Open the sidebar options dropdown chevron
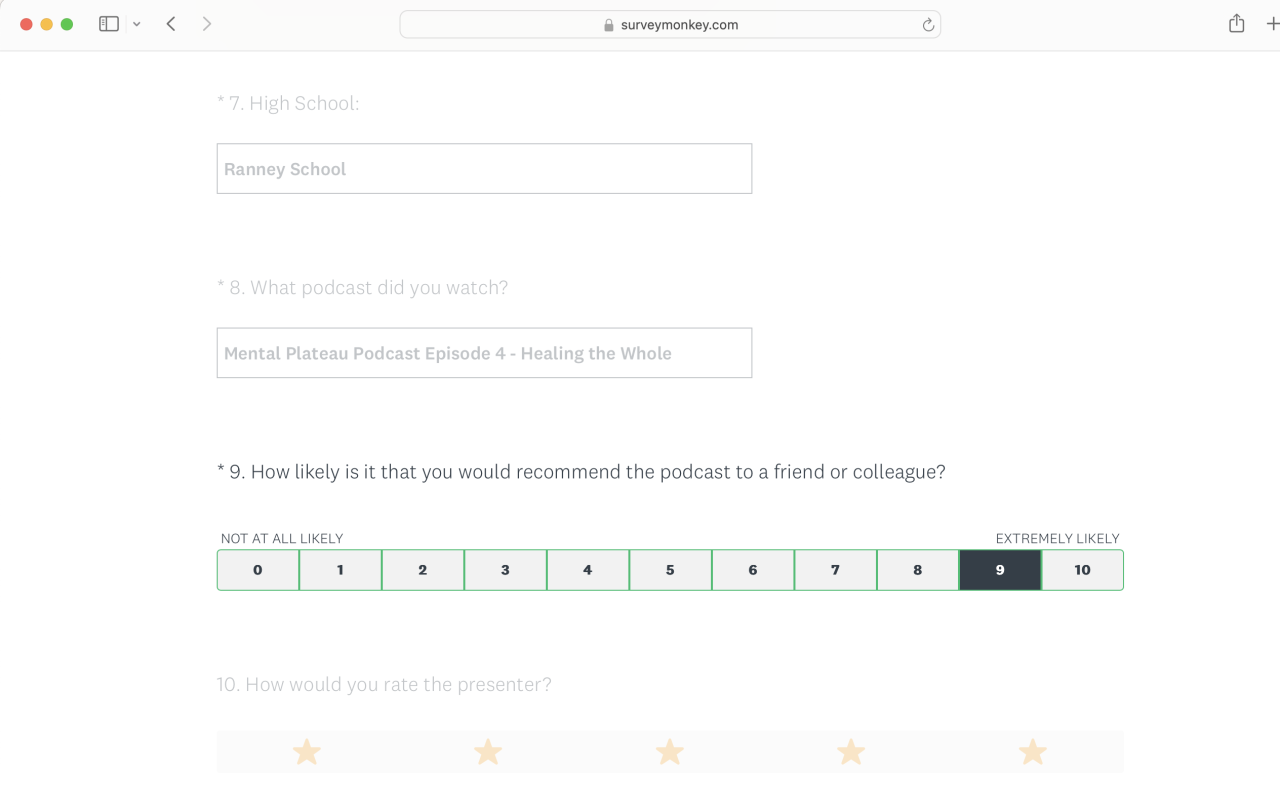Image resolution: width=1280 pixels, height=811 pixels. [x=136, y=24]
